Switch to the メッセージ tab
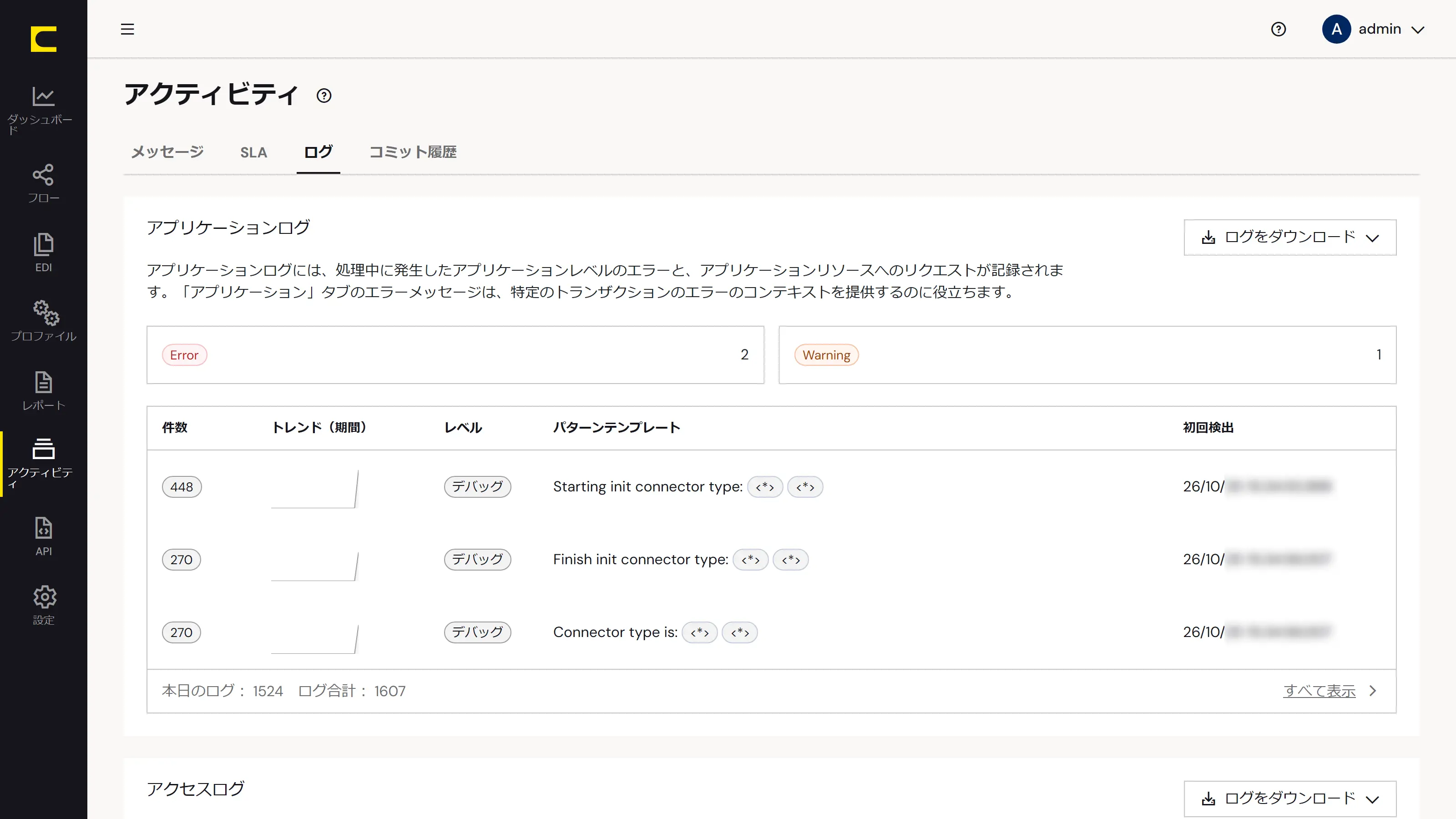The height and width of the screenshot is (819, 1456). click(167, 152)
